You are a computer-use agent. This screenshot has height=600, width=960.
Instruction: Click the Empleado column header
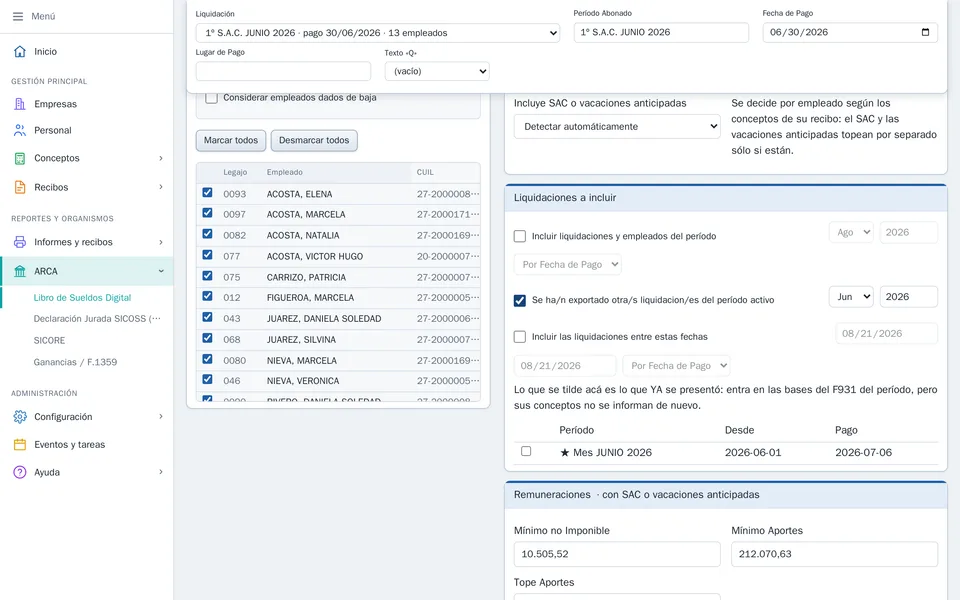pyautogui.click(x=285, y=173)
